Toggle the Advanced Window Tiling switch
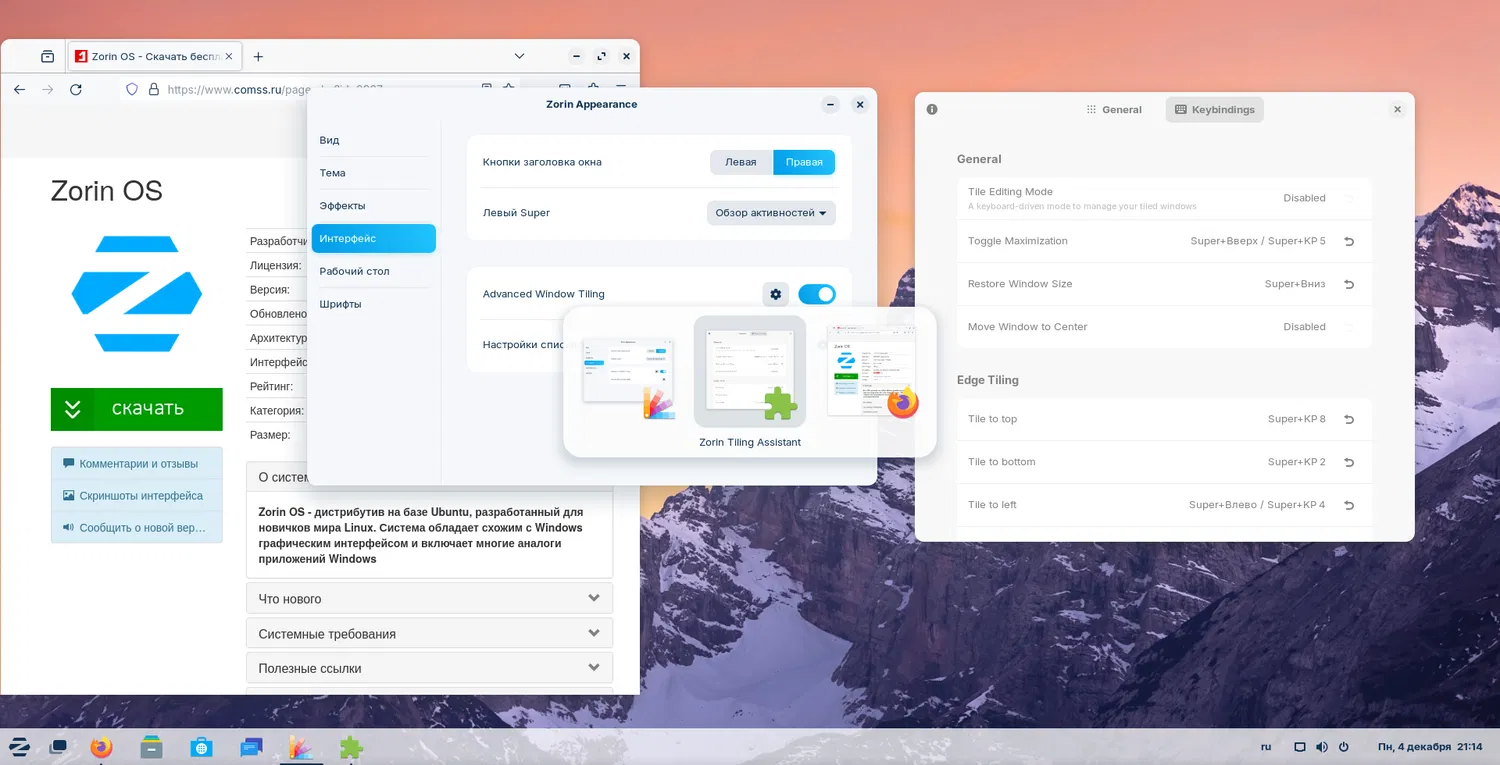This screenshot has height=765, width=1500. click(x=816, y=294)
